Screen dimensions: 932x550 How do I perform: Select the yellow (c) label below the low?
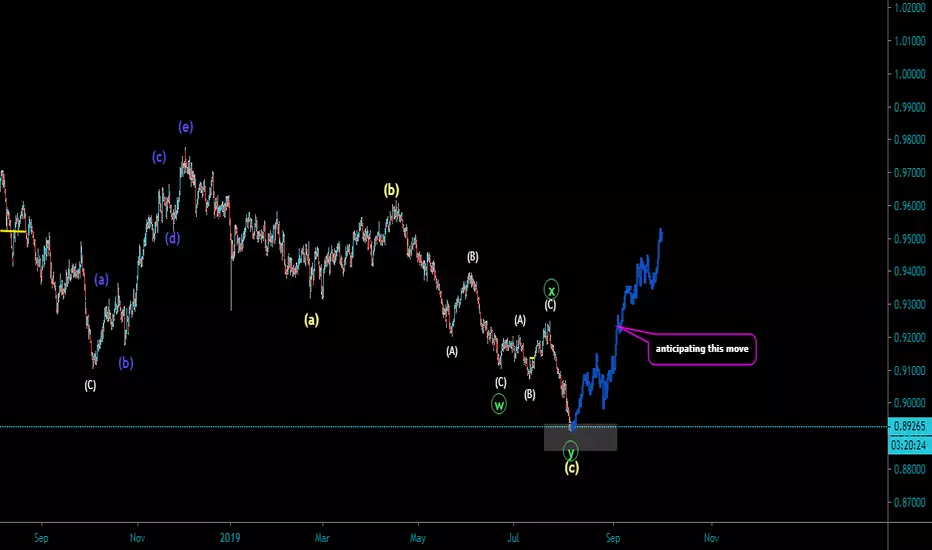click(x=571, y=468)
